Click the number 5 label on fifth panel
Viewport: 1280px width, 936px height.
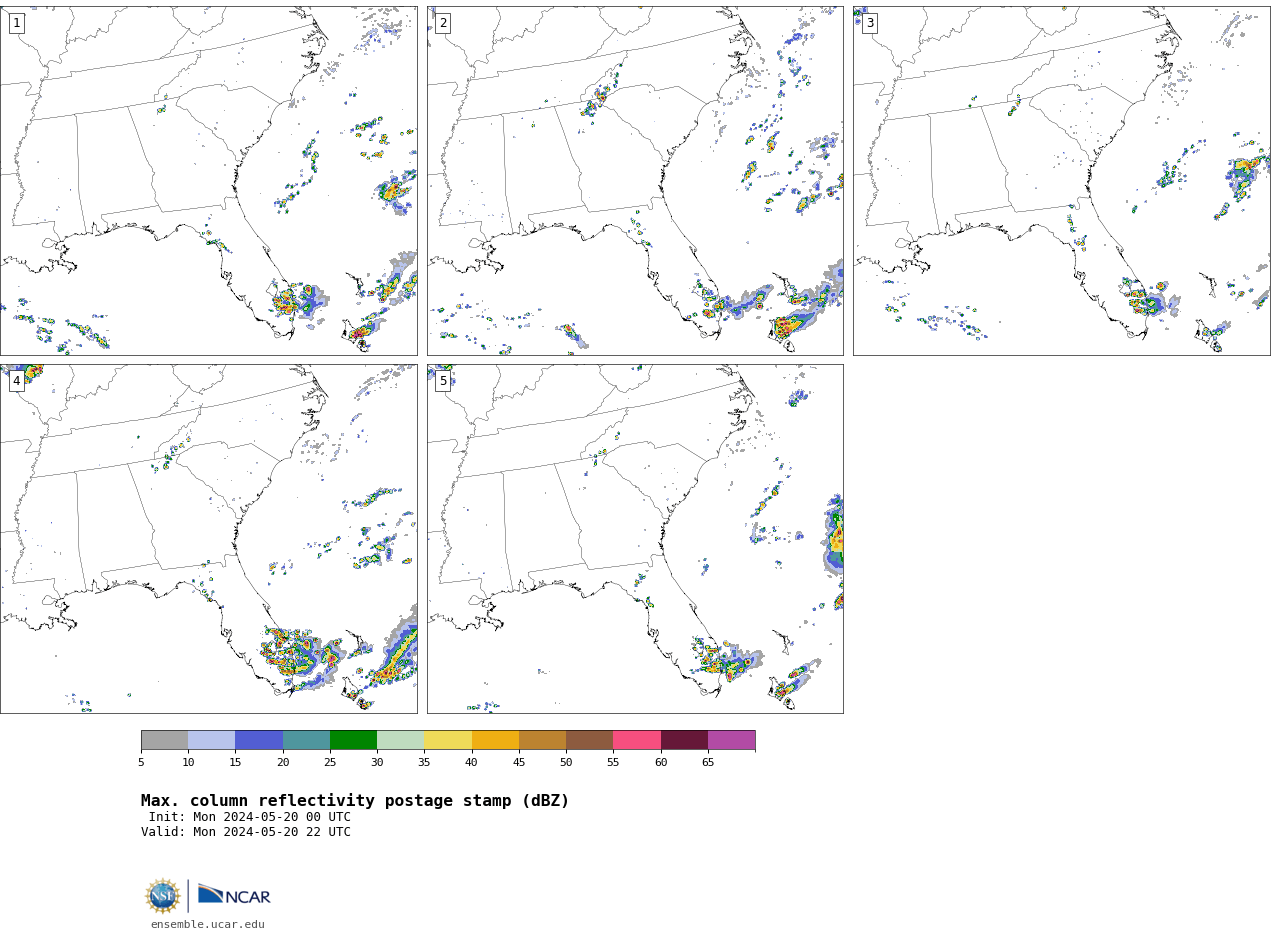pyautogui.click(x=443, y=381)
